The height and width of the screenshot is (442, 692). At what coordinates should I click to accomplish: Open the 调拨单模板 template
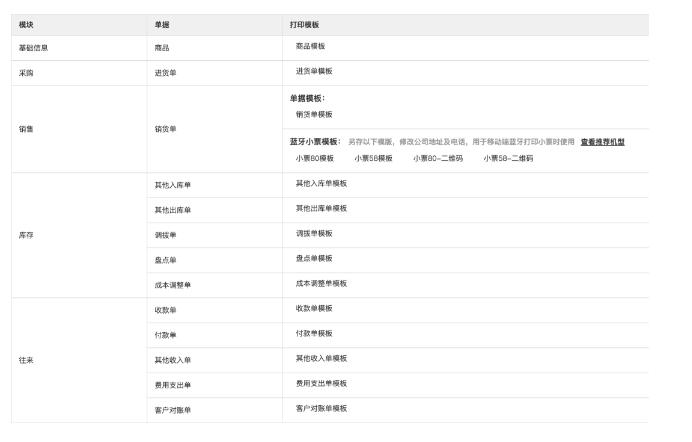313,233
